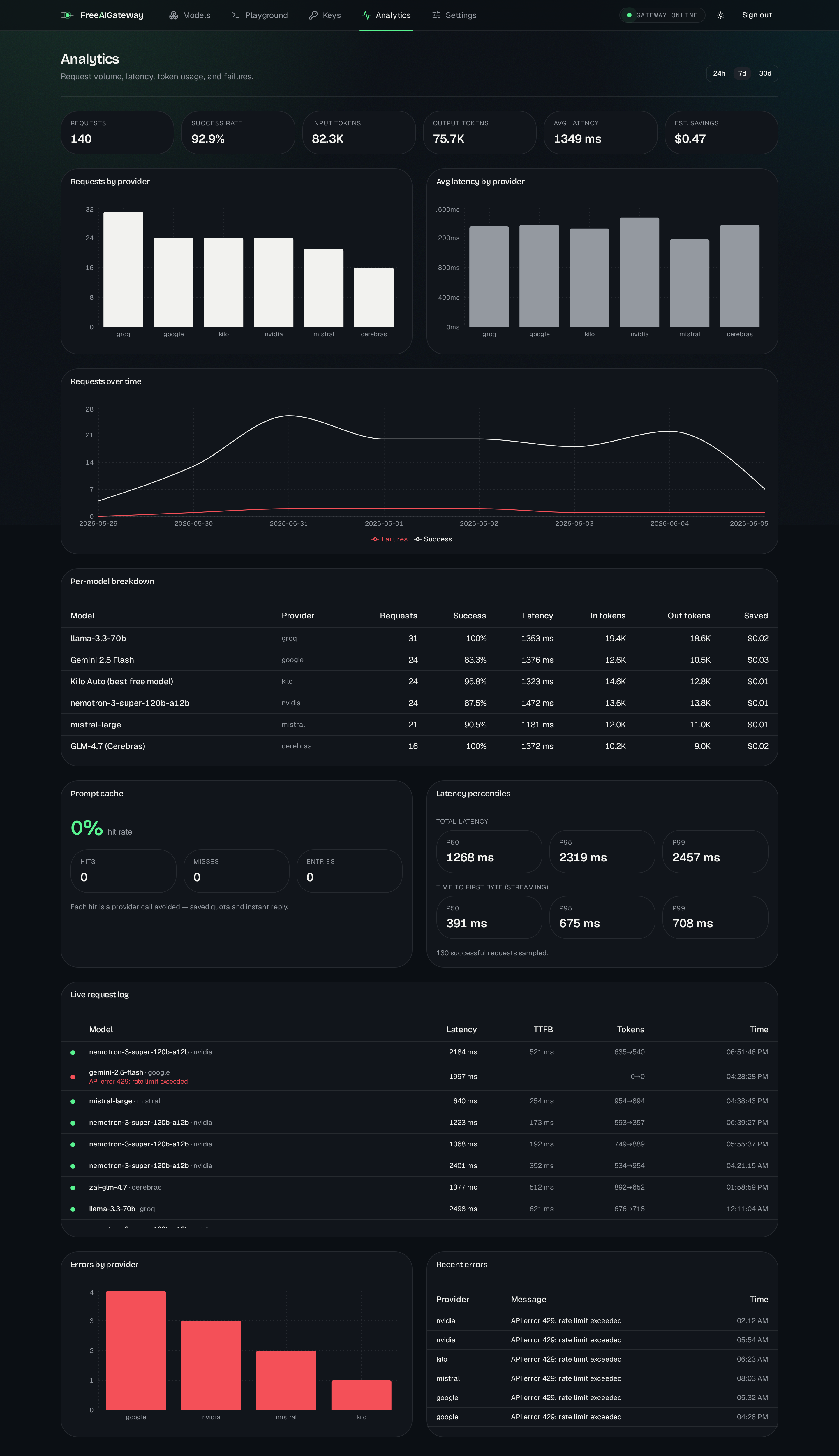
Task: Open the Playground tab
Action: [259, 15]
